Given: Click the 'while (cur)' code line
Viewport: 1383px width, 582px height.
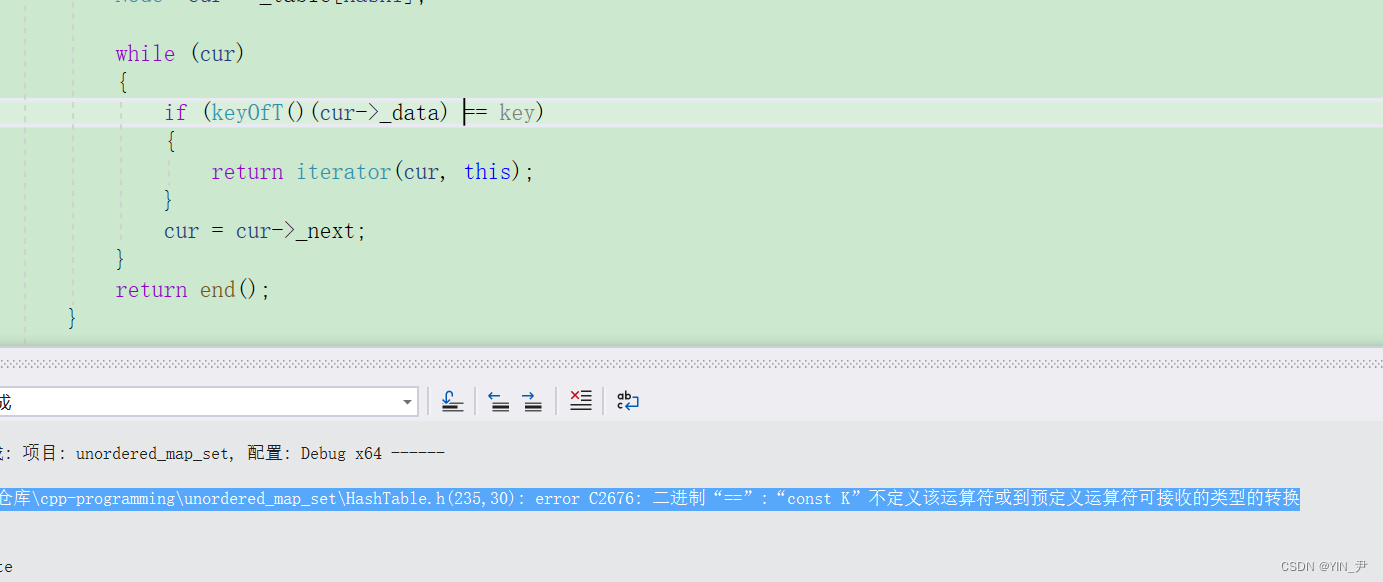Looking at the screenshot, I should pyautogui.click(x=180, y=54).
